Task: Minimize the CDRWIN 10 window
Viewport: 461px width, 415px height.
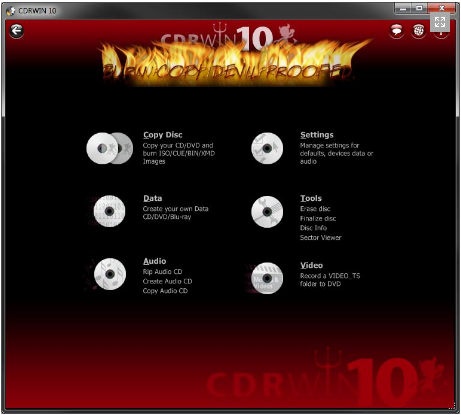Action: tap(403, 8)
